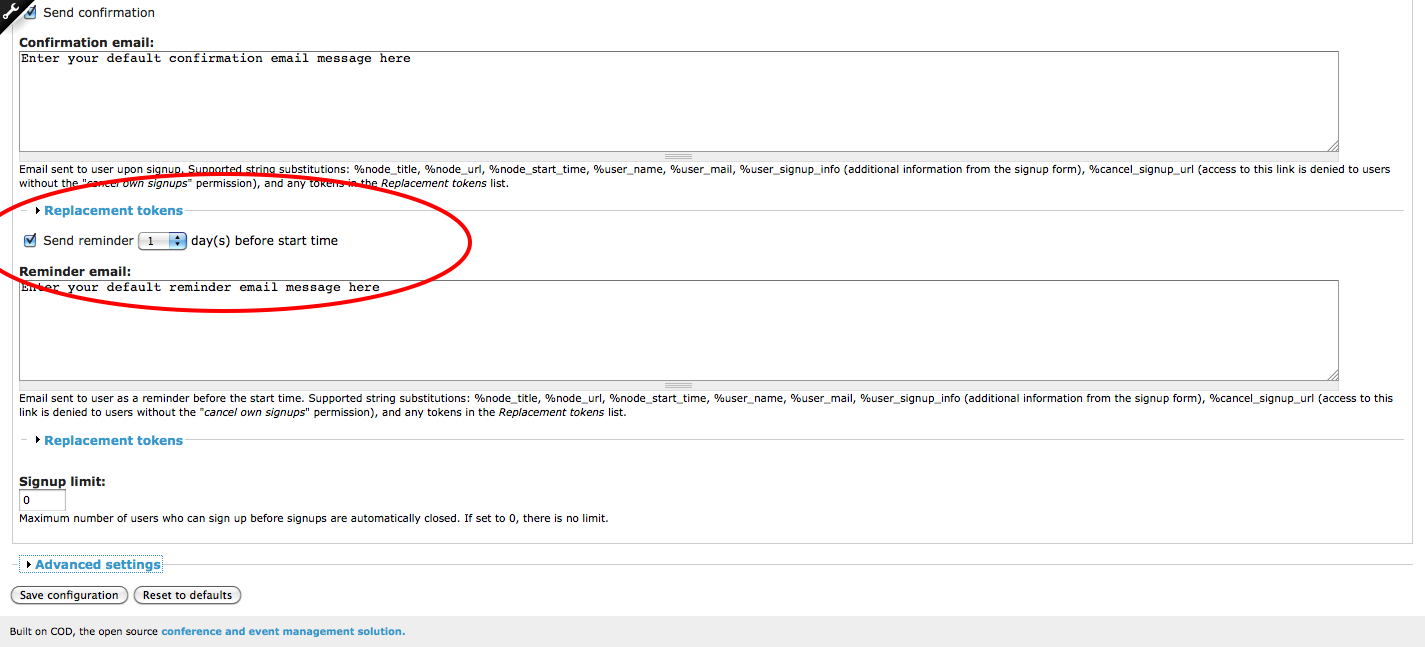
Task: Click the Reset to defaults button
Action: click(187, 595)
